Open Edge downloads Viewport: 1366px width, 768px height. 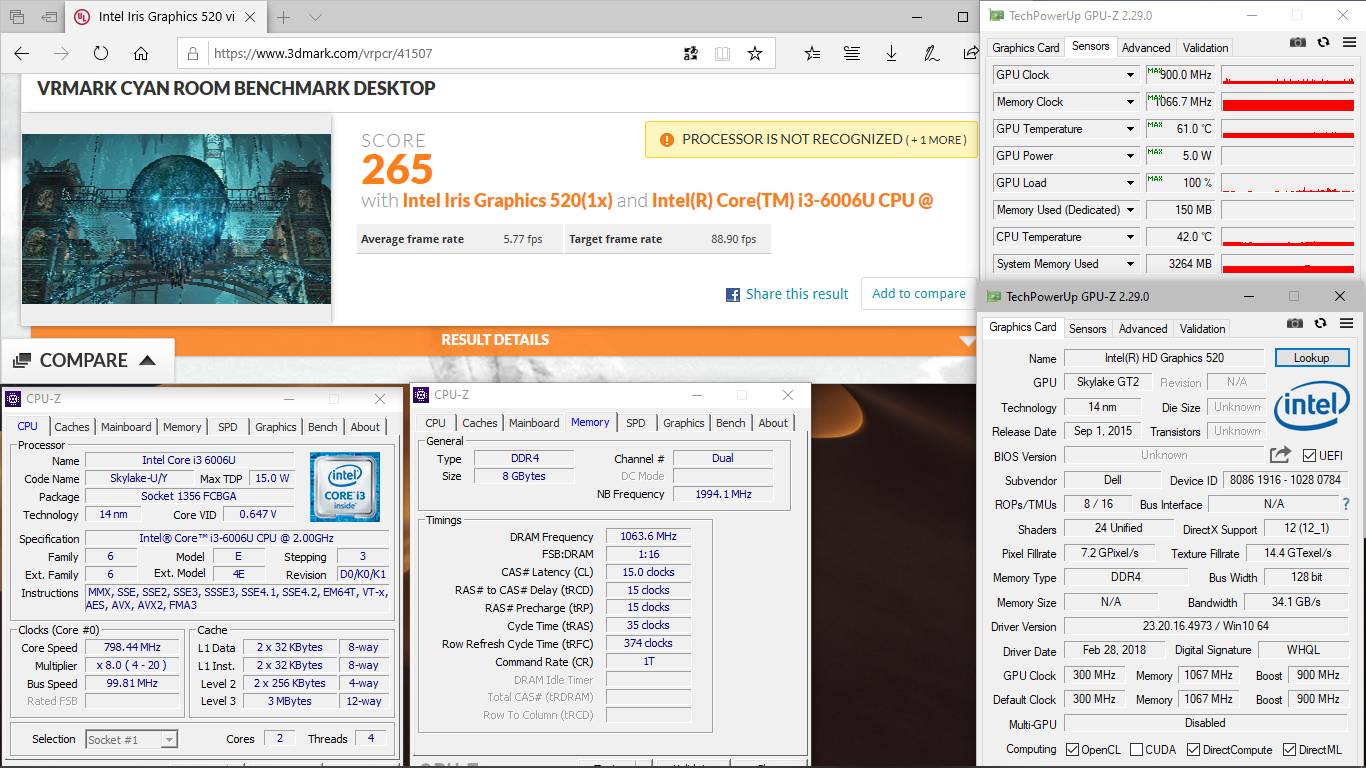pyautogui.click(x=891, y=53)
